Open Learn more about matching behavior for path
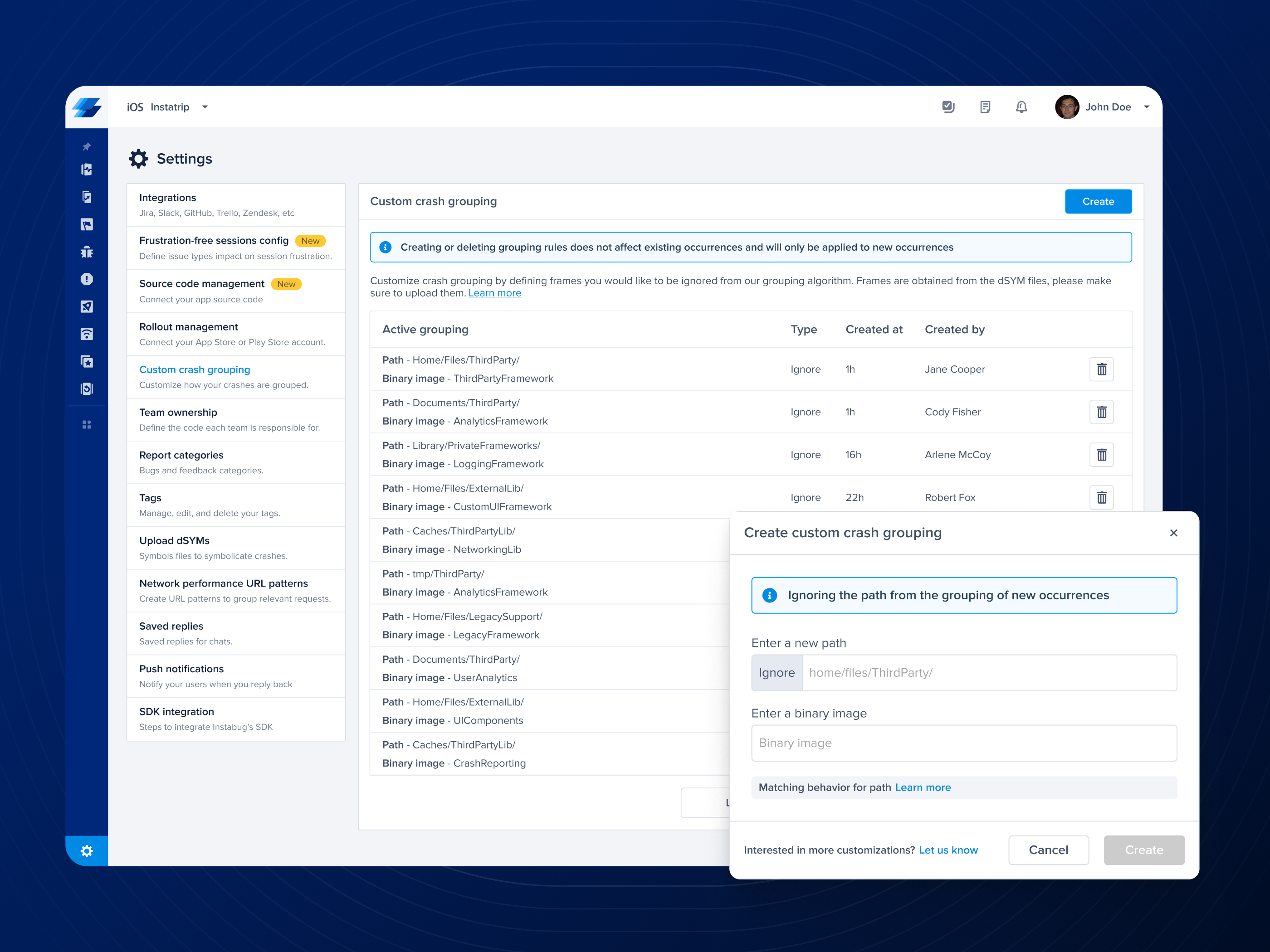 coord(923,787)
